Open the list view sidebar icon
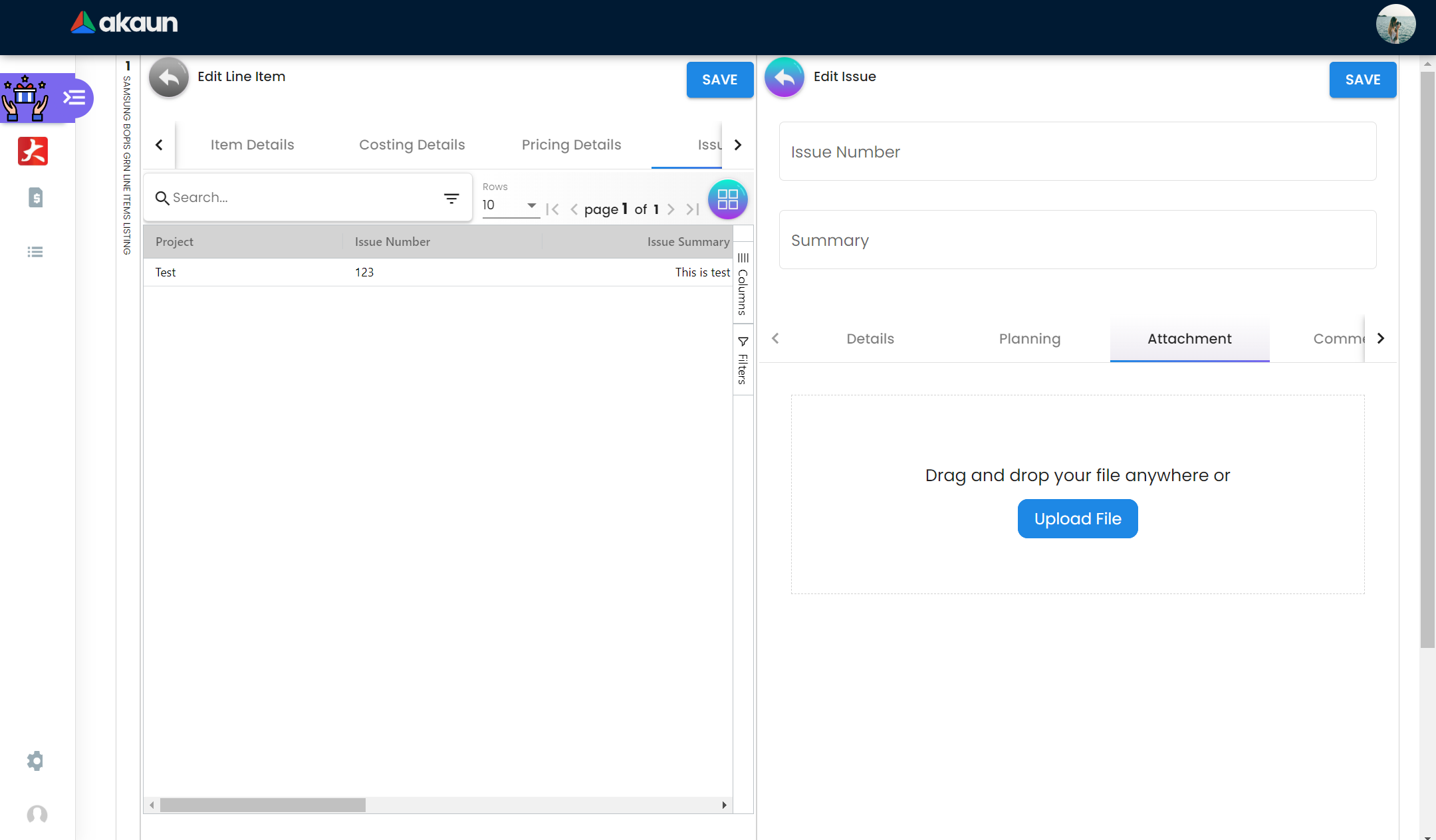This screenshot has width=1436, height=840. click(x=35, y=252)
